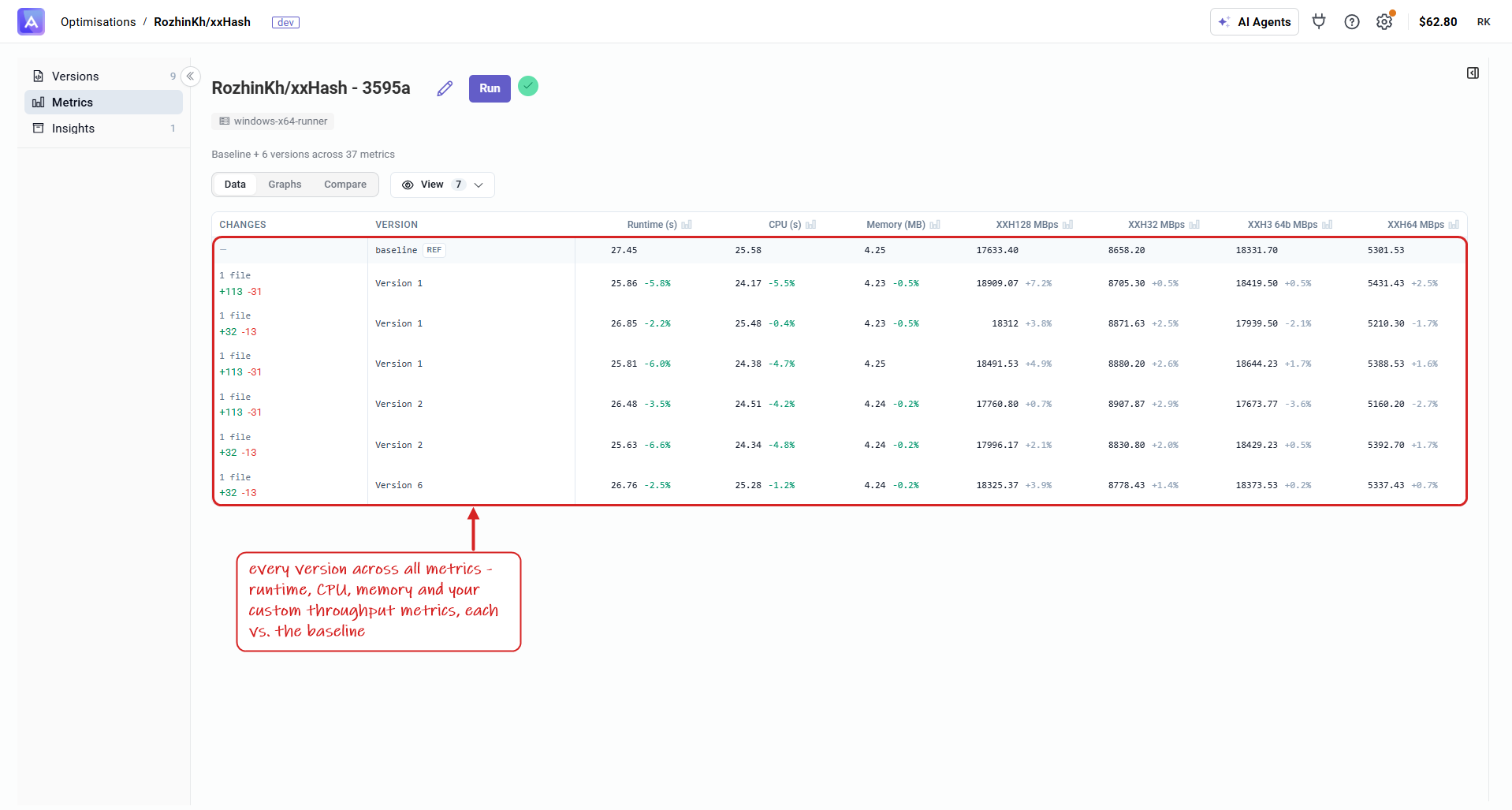
Task: Click baseline runtime 27.45
Action: [624, 250]
